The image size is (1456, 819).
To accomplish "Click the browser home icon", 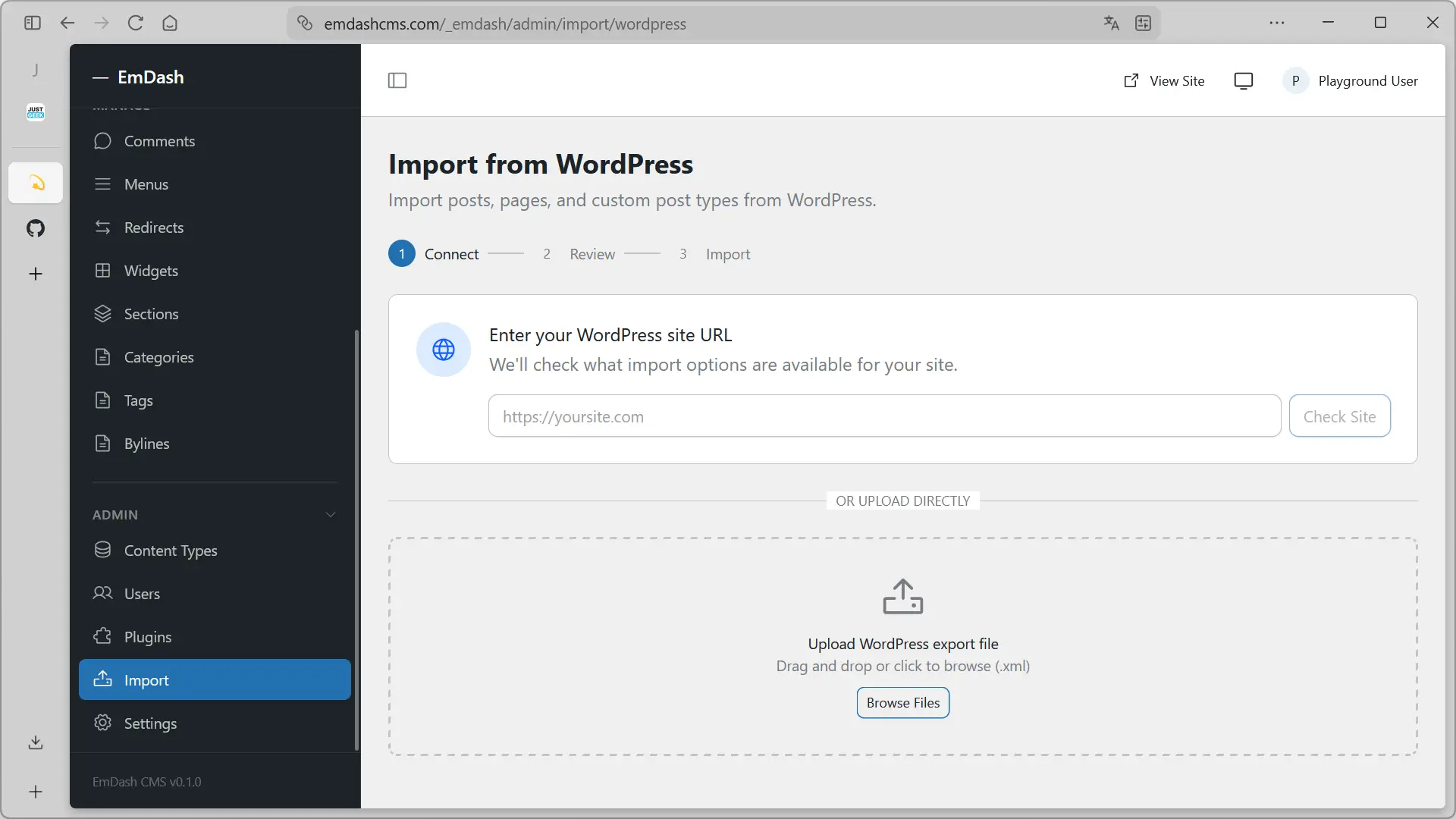I will pos(170,24).
